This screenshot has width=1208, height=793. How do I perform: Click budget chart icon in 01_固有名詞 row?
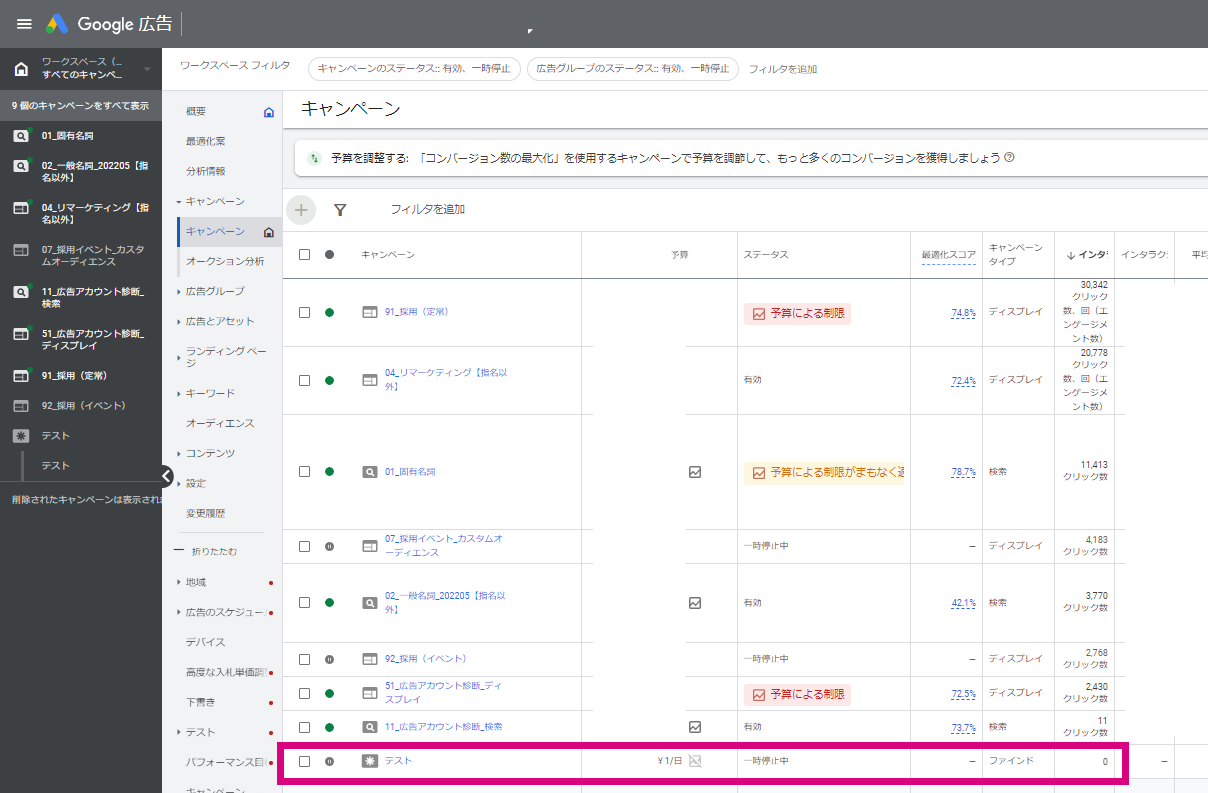click(695, 472)
